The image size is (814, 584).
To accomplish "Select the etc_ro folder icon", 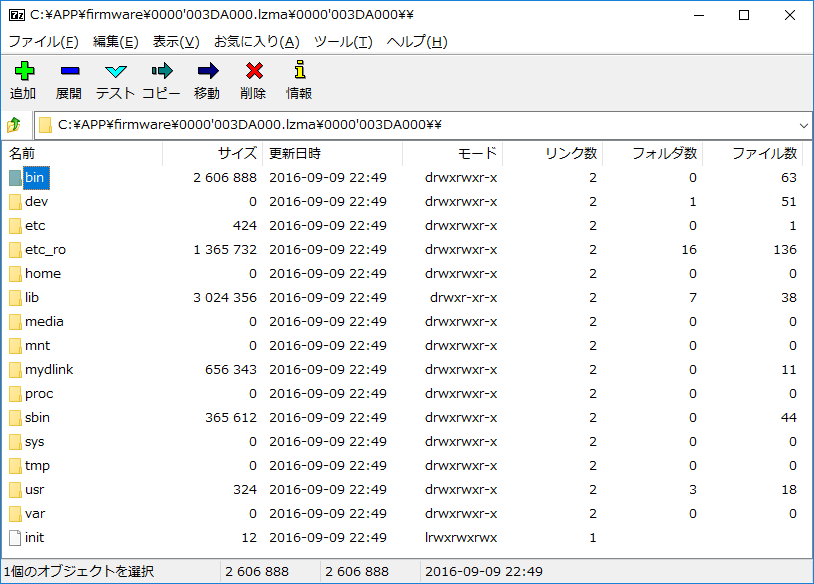I will tap(15, 250).
